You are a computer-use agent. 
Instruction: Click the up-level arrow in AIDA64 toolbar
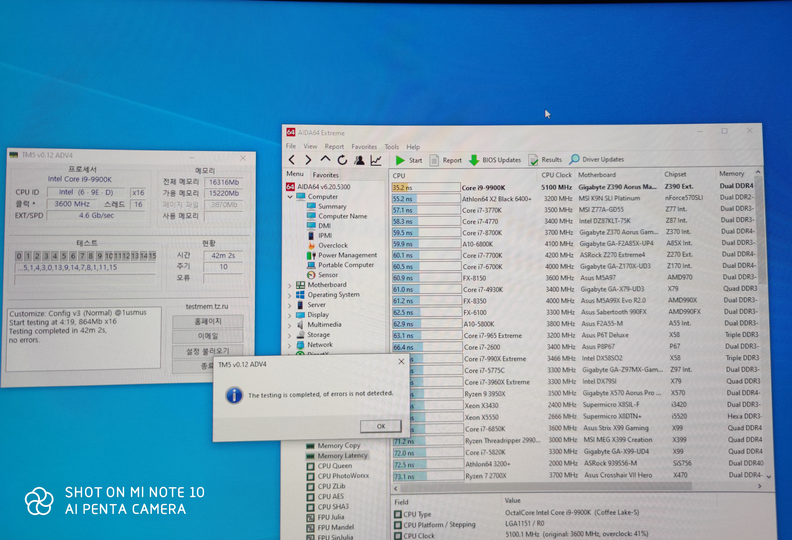pos(325,160)
